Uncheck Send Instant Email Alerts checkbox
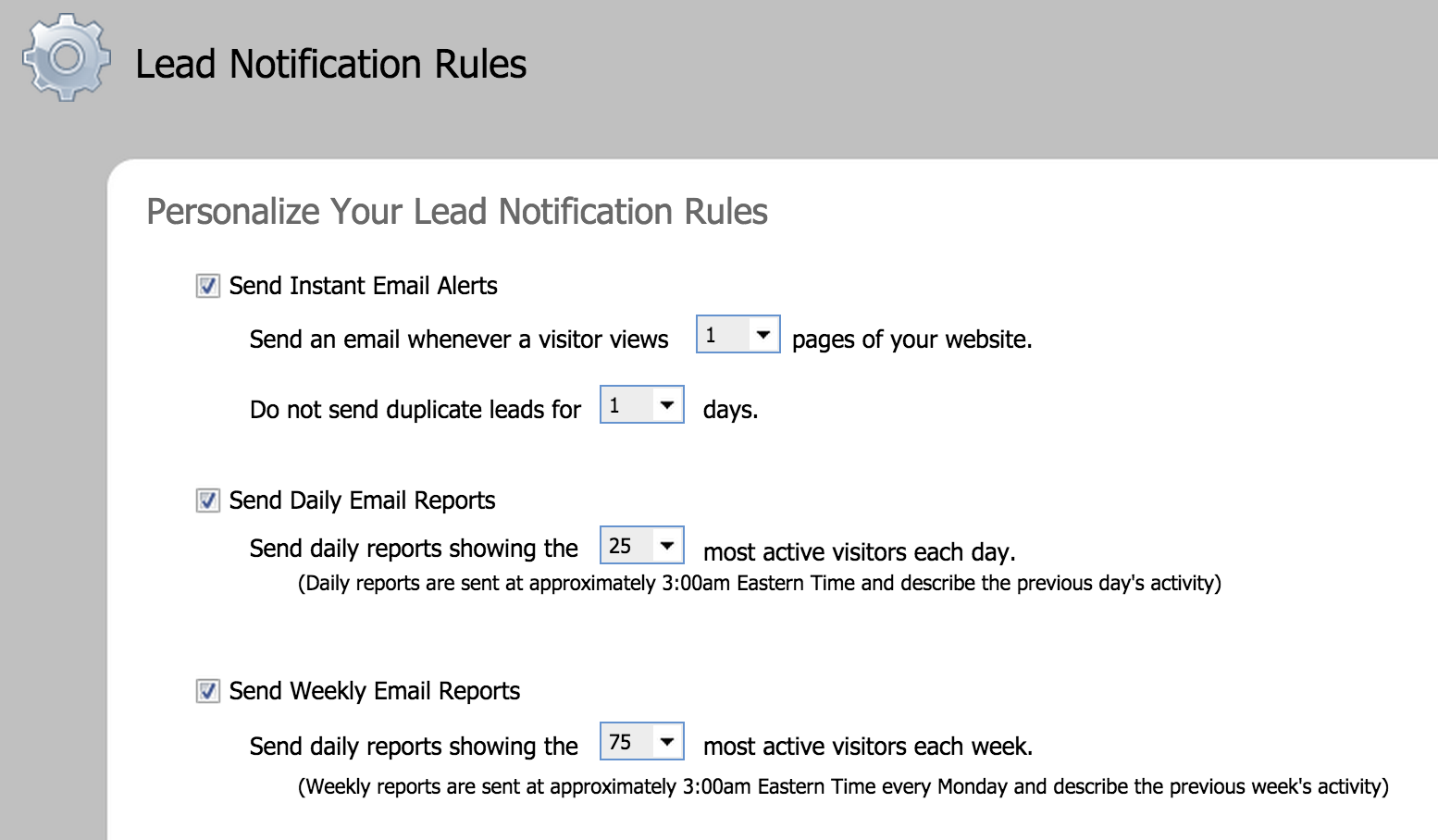This screenshot has width=1438, height=840. click(x=208, y=286)
